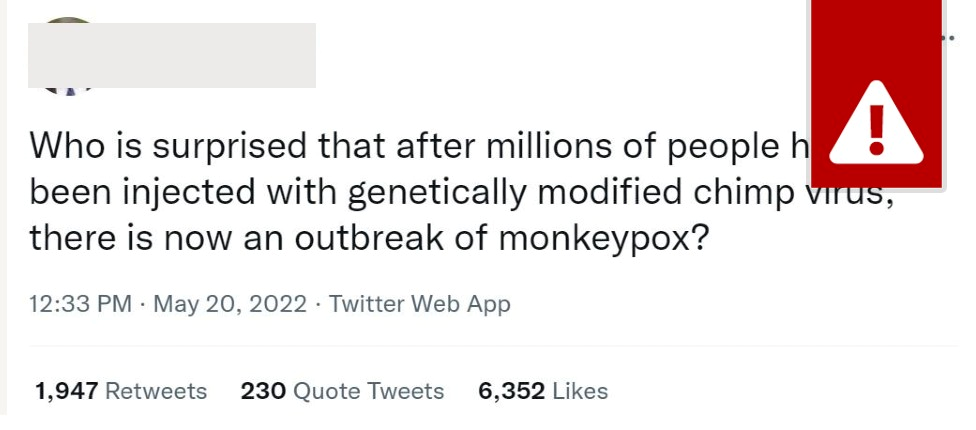Image resolution: width=976 pixels, height=430 pixels.
Task: Show the 6,352 Likes list
Action: coord(542,391)
